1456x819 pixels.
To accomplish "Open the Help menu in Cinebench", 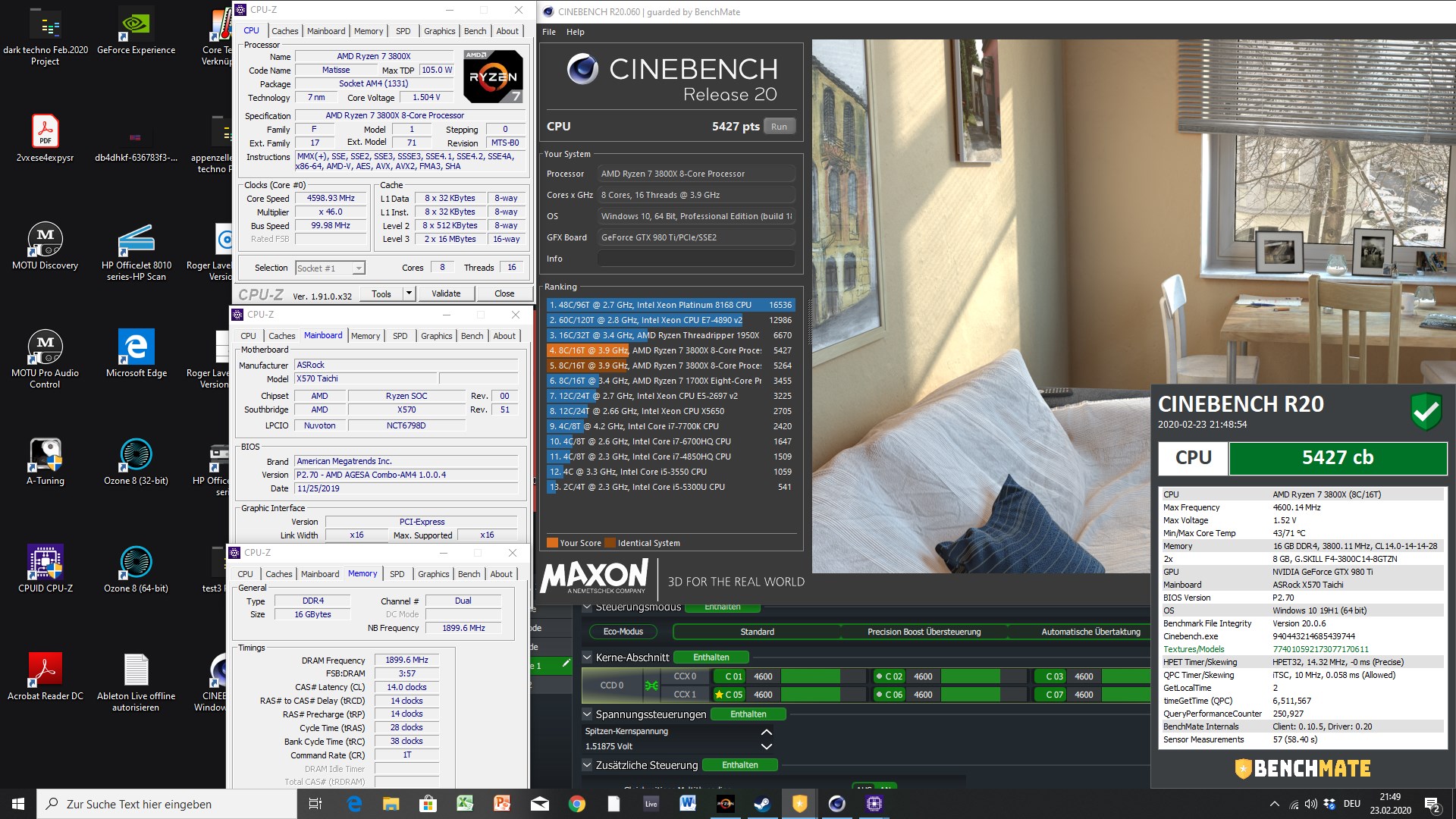I will pyautogui.click(x=576, y=32).
